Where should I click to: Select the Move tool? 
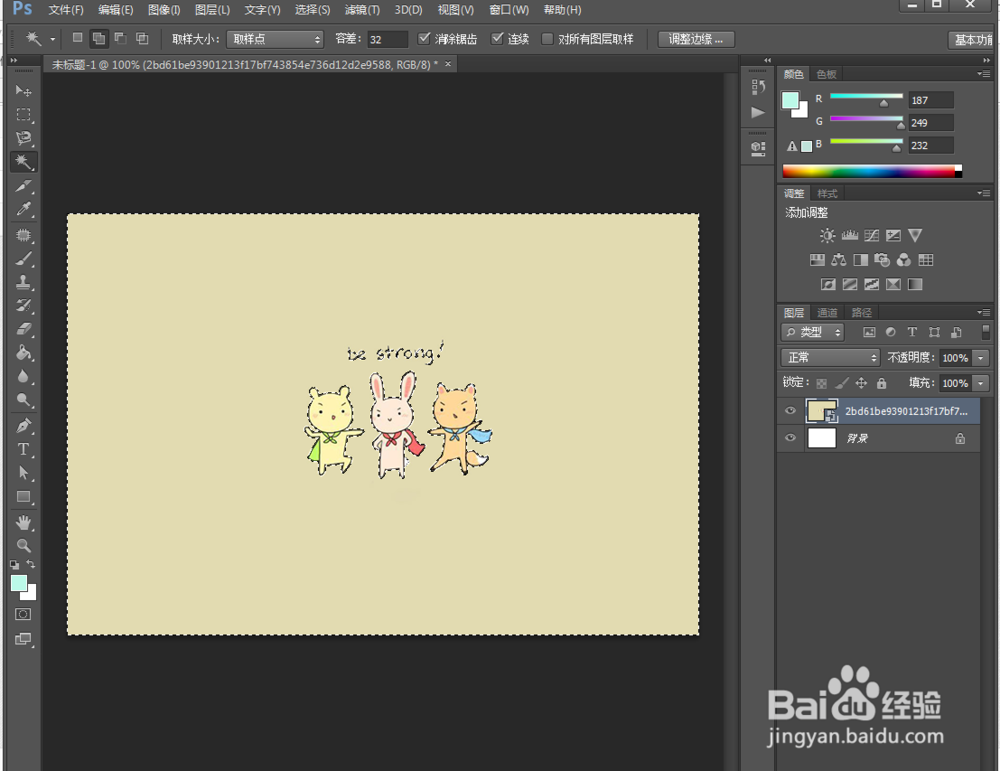[x=23, y=91]
